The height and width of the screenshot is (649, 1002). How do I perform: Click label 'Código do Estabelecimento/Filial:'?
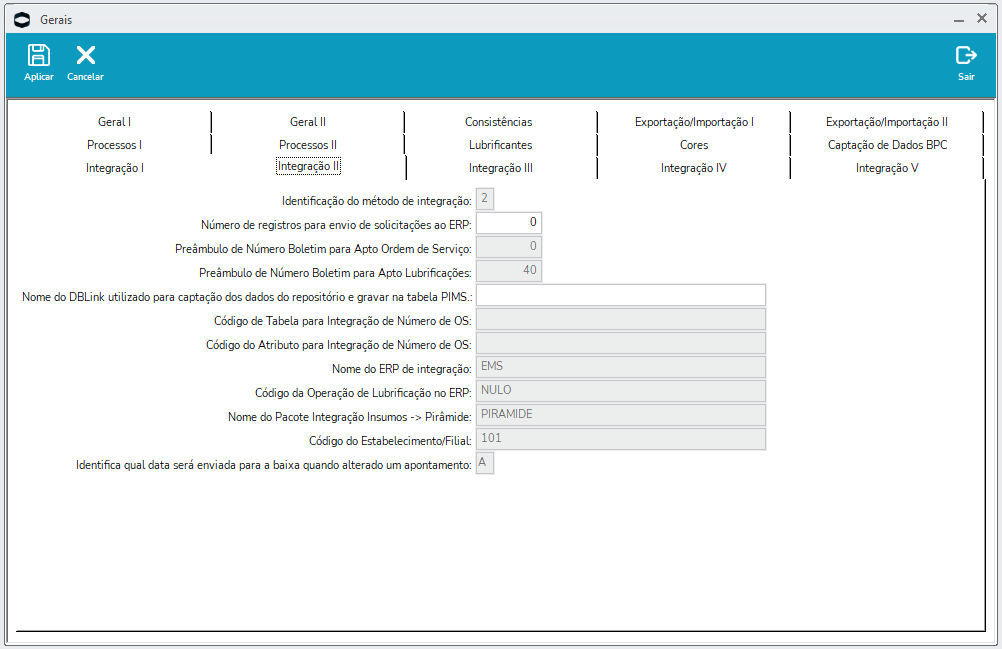[390, 441]
